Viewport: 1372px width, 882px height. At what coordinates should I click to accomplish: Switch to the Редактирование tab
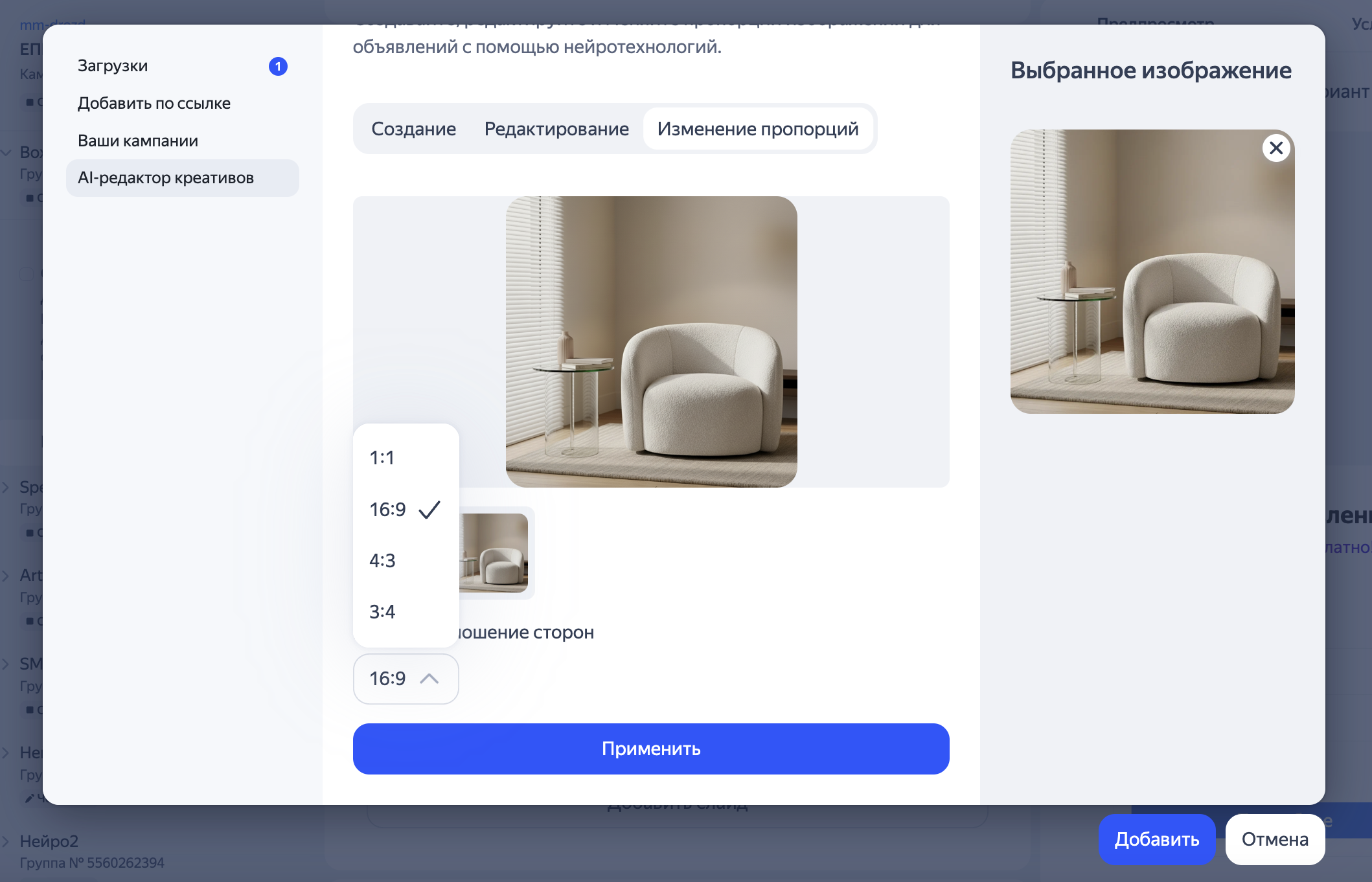556,129
